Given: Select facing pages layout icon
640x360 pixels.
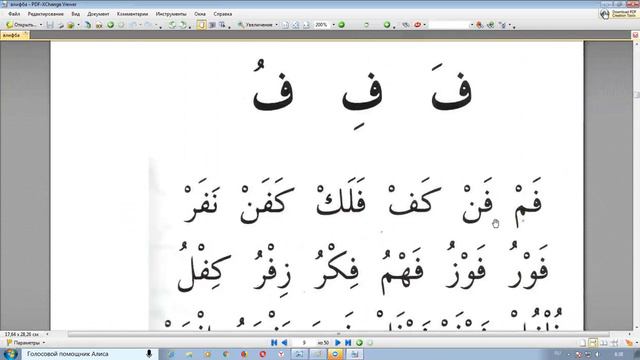Looking at the screenshot, I should point(604,343).
